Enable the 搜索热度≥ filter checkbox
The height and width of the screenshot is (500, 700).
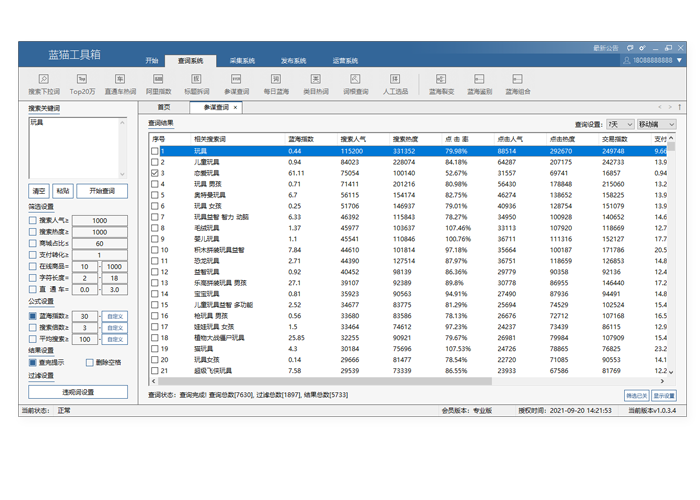pyautogui.click(x=33, y=232)
